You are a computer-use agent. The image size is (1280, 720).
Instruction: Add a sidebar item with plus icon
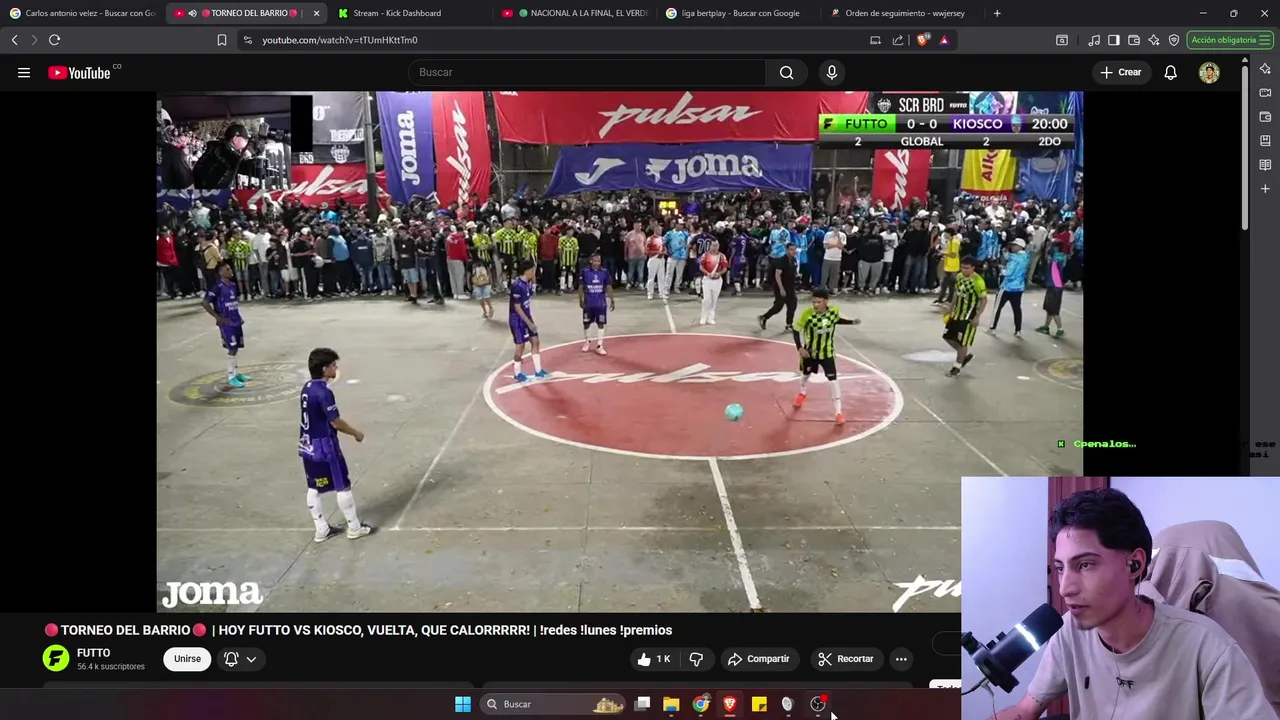coord(1265,189)
